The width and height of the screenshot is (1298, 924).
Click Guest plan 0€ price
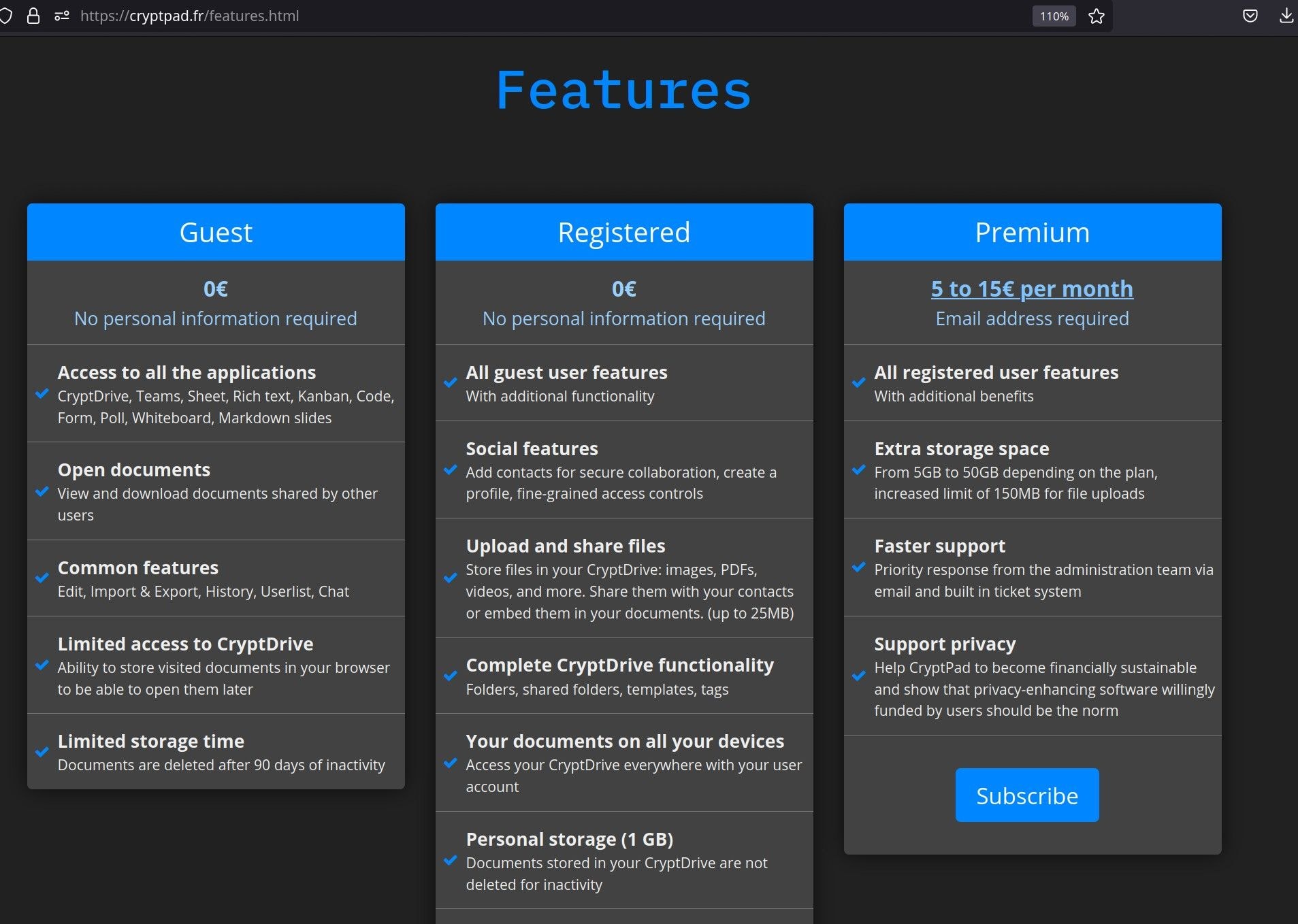216,288
